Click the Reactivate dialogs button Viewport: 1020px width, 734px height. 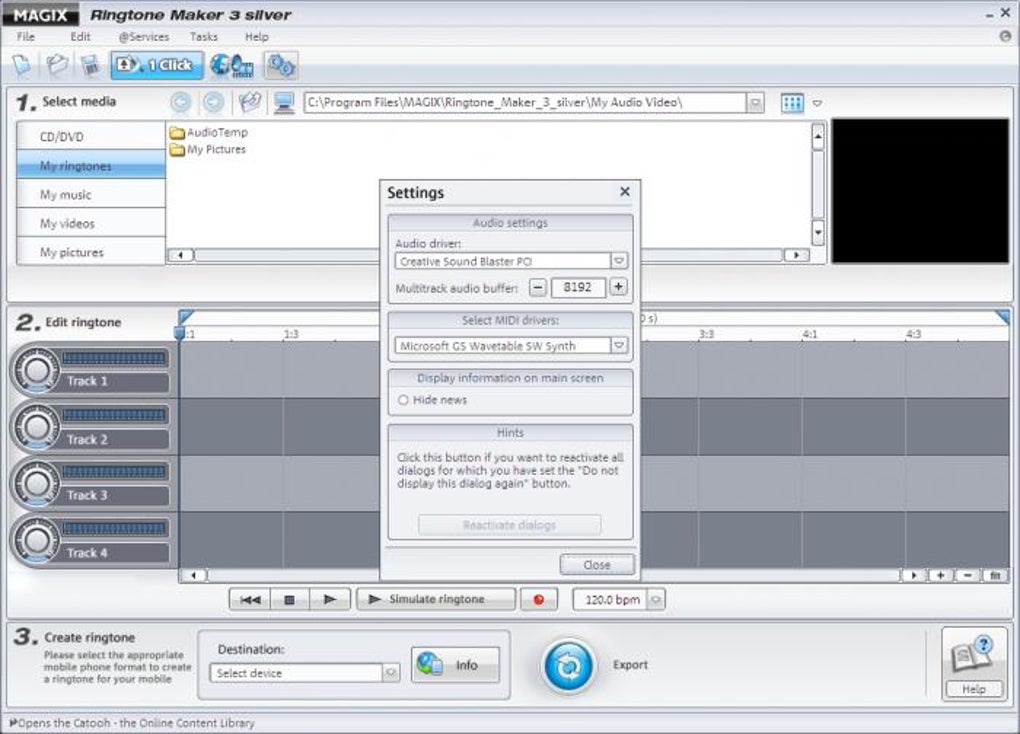click(x=509, y=524)
